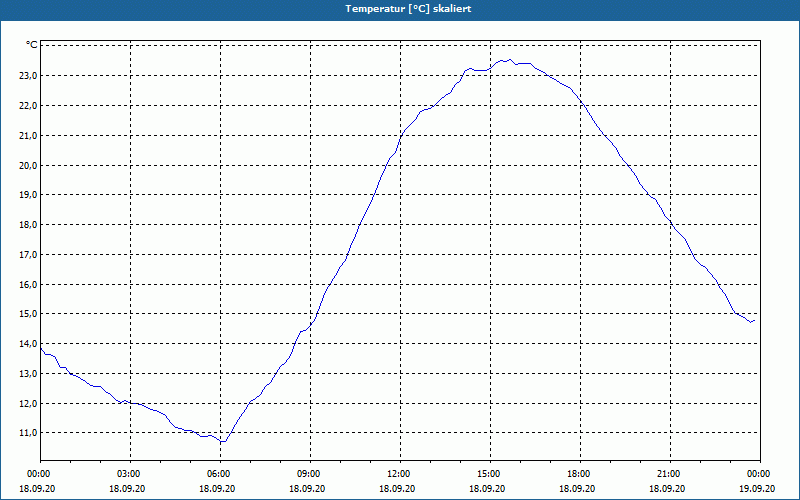Click the 19,0 y-axis value
The height and width of the screenshot is (500, 800).
(x=28, y=195)
